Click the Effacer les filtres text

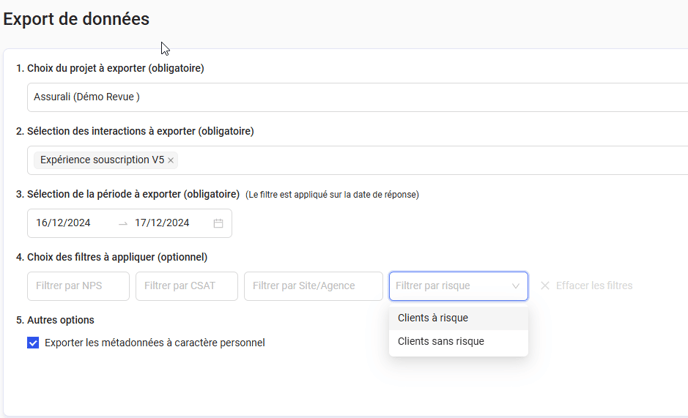point(594,286)
